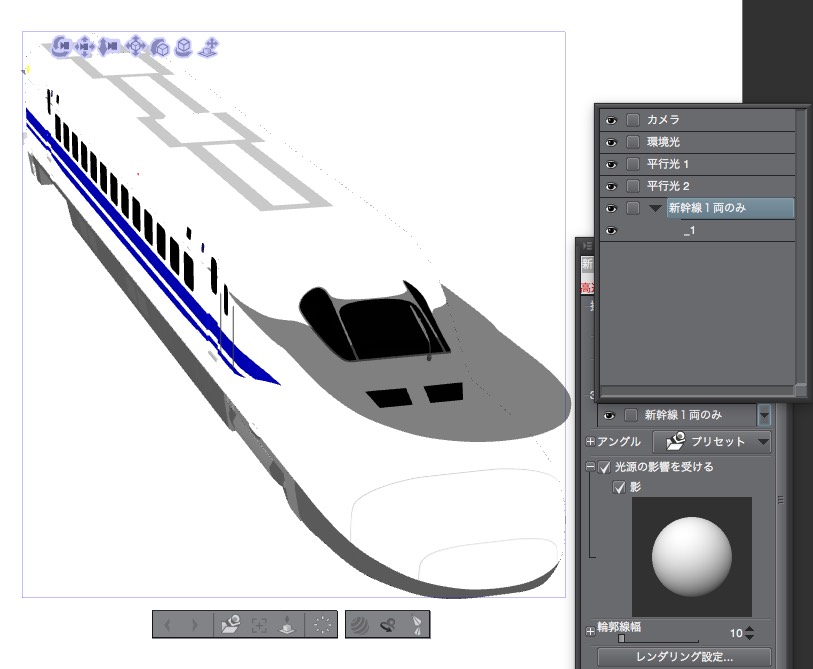
Task: Collapse the 新幹線１両のみ tree triangle
Action: (655, 208)
